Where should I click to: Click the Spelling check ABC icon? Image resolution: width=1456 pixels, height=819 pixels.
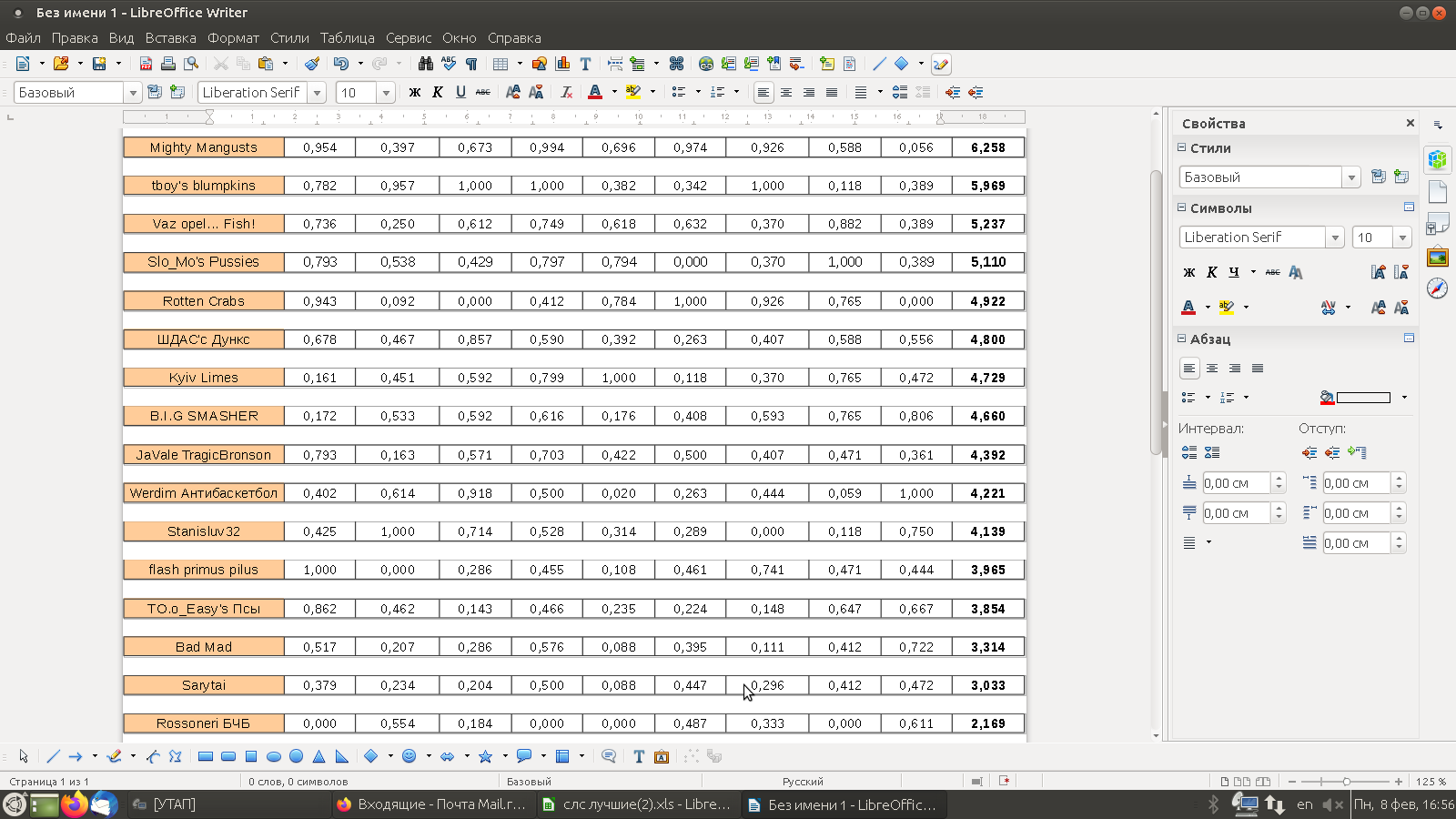[x=449, y=64]
